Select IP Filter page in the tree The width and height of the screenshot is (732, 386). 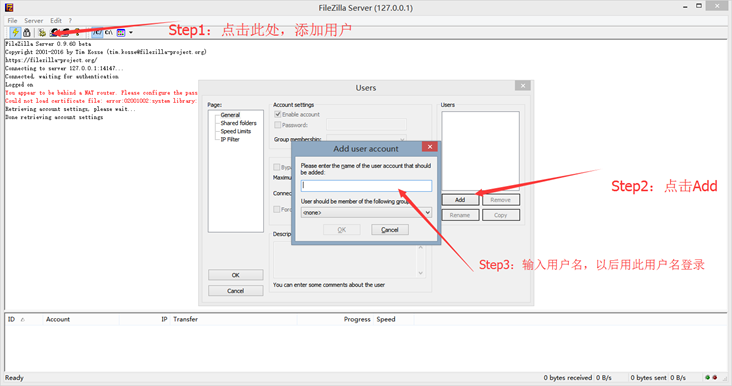click(x=230, y=139)
